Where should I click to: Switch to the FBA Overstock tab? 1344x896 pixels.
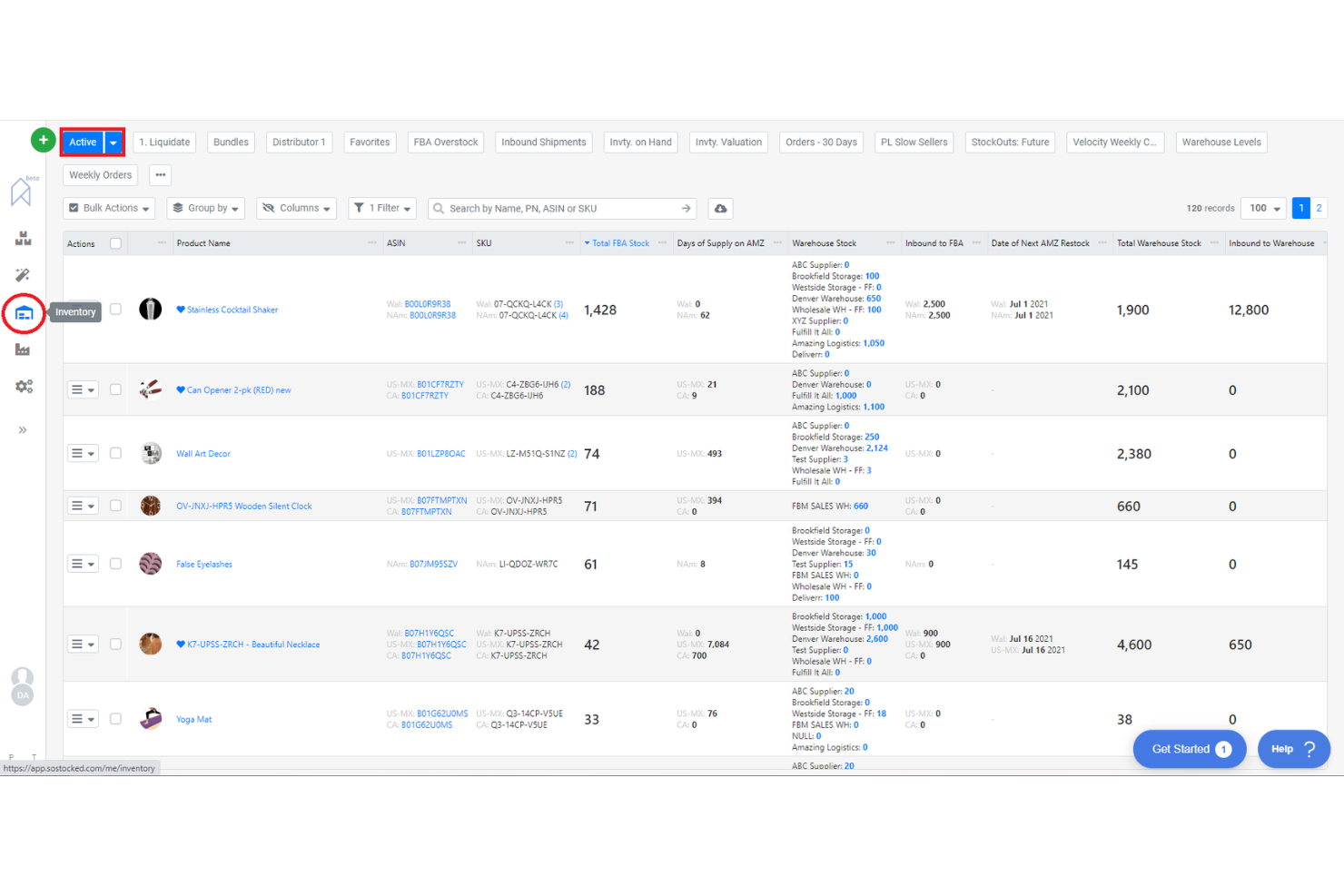[x=445, y=142]
